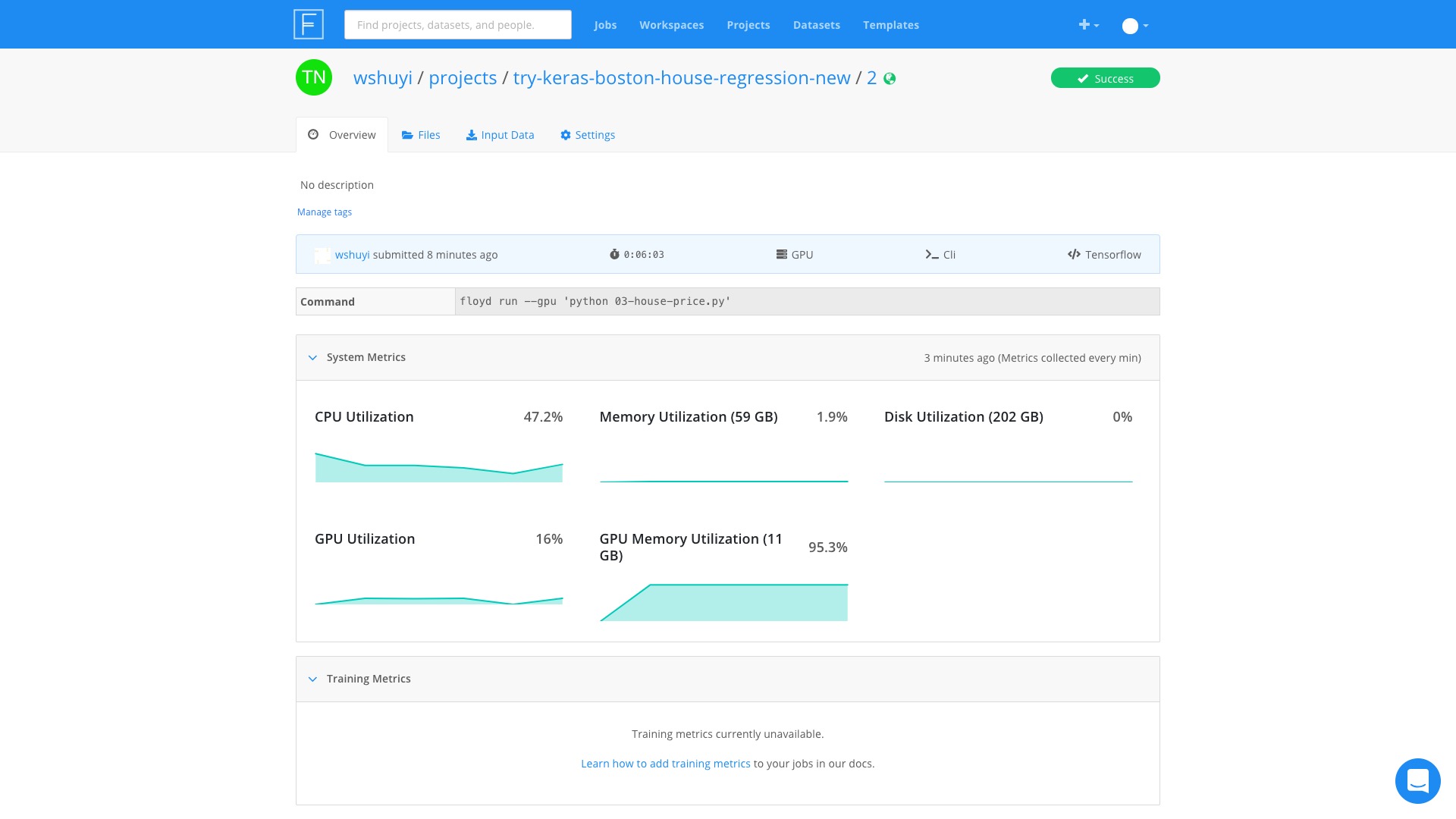The width and height of the screenshot is (1456, 819).
Task: Click the FloydHub logo icon
Action: 309,24
